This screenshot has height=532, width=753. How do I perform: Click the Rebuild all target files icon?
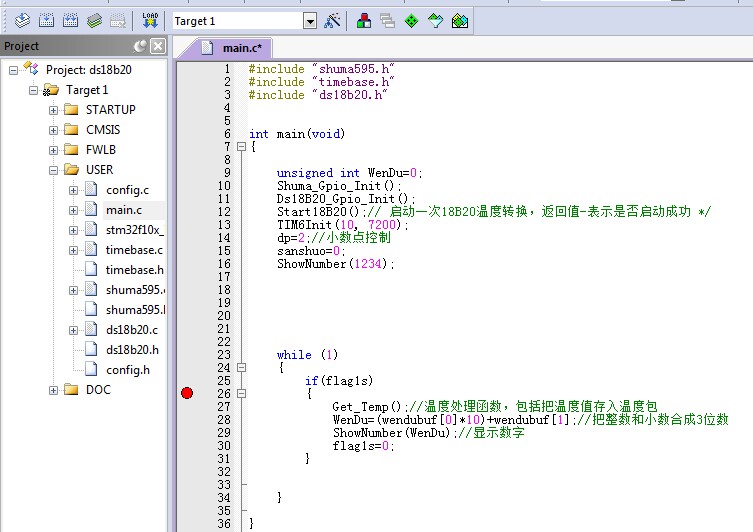[70, 21]
